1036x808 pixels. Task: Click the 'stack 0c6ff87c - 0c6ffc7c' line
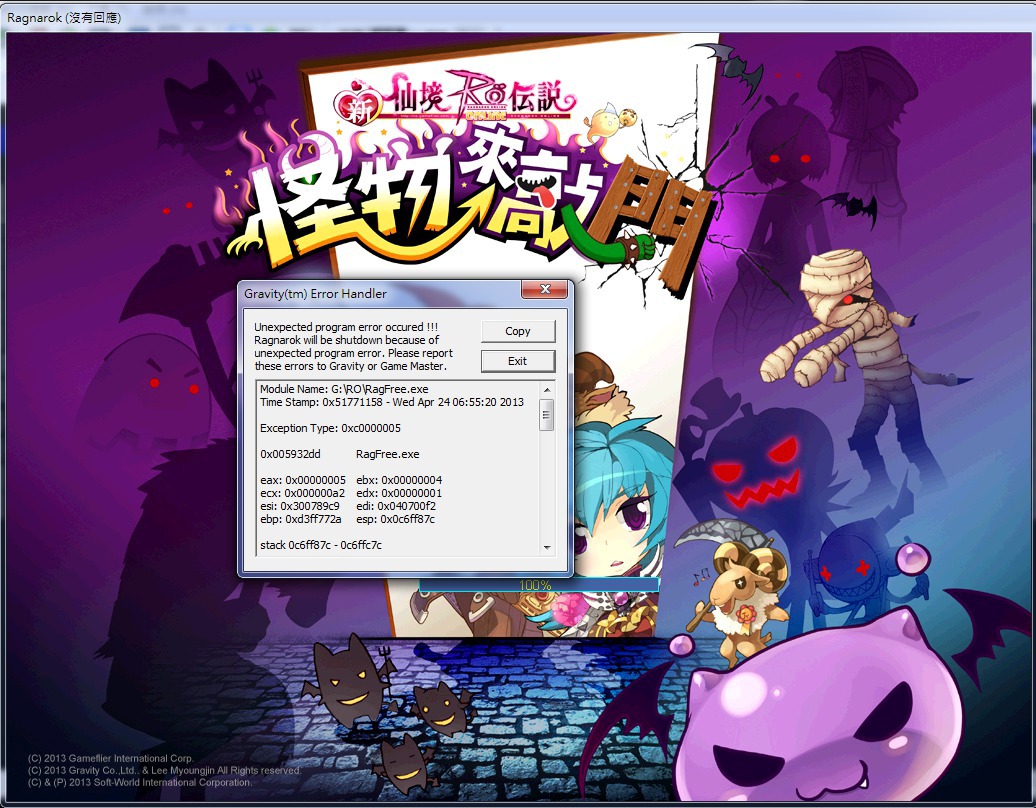(321, 545)
